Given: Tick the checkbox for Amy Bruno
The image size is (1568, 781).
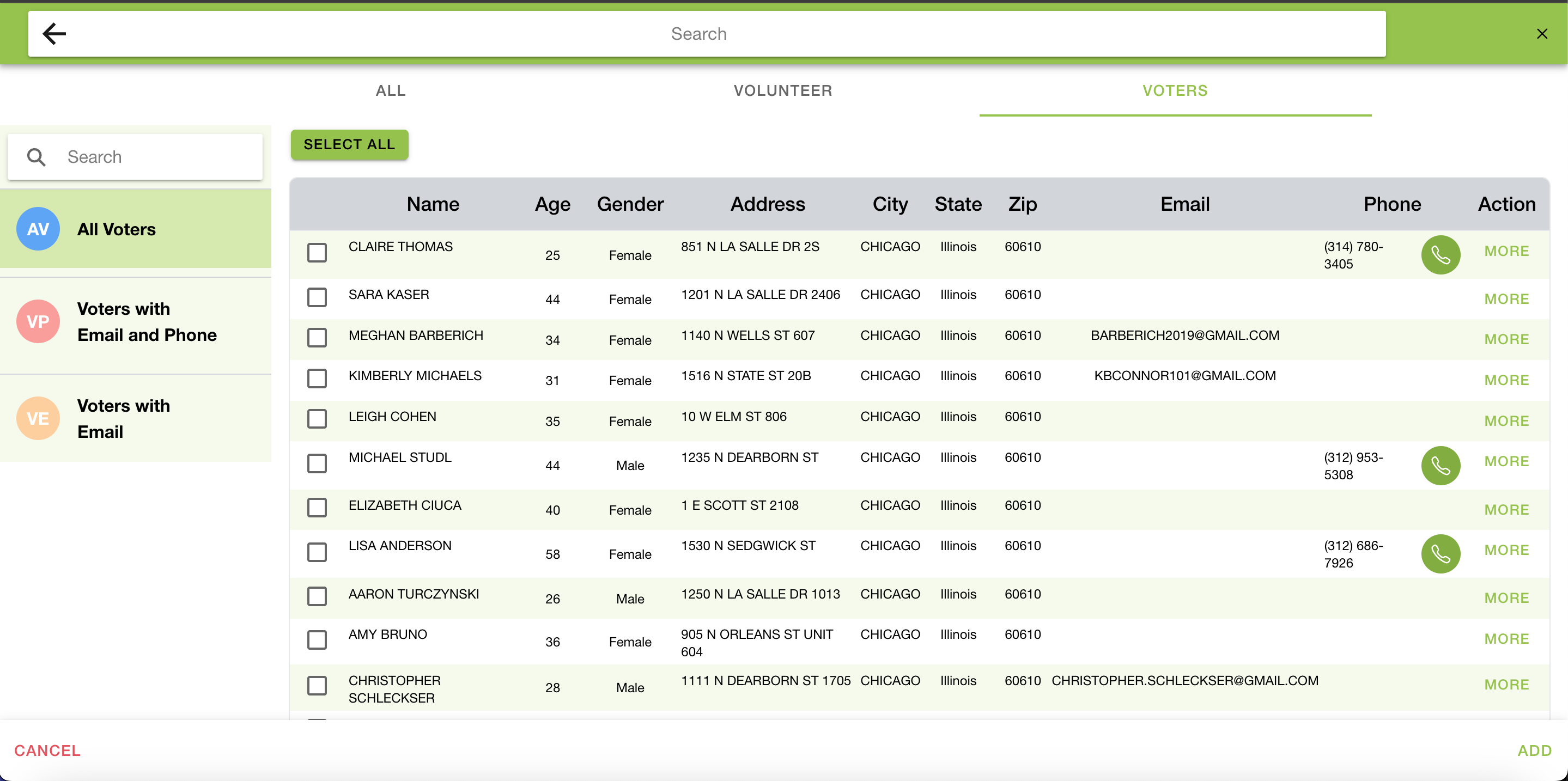Looking at the screenshot, I should tap(317, 640).
